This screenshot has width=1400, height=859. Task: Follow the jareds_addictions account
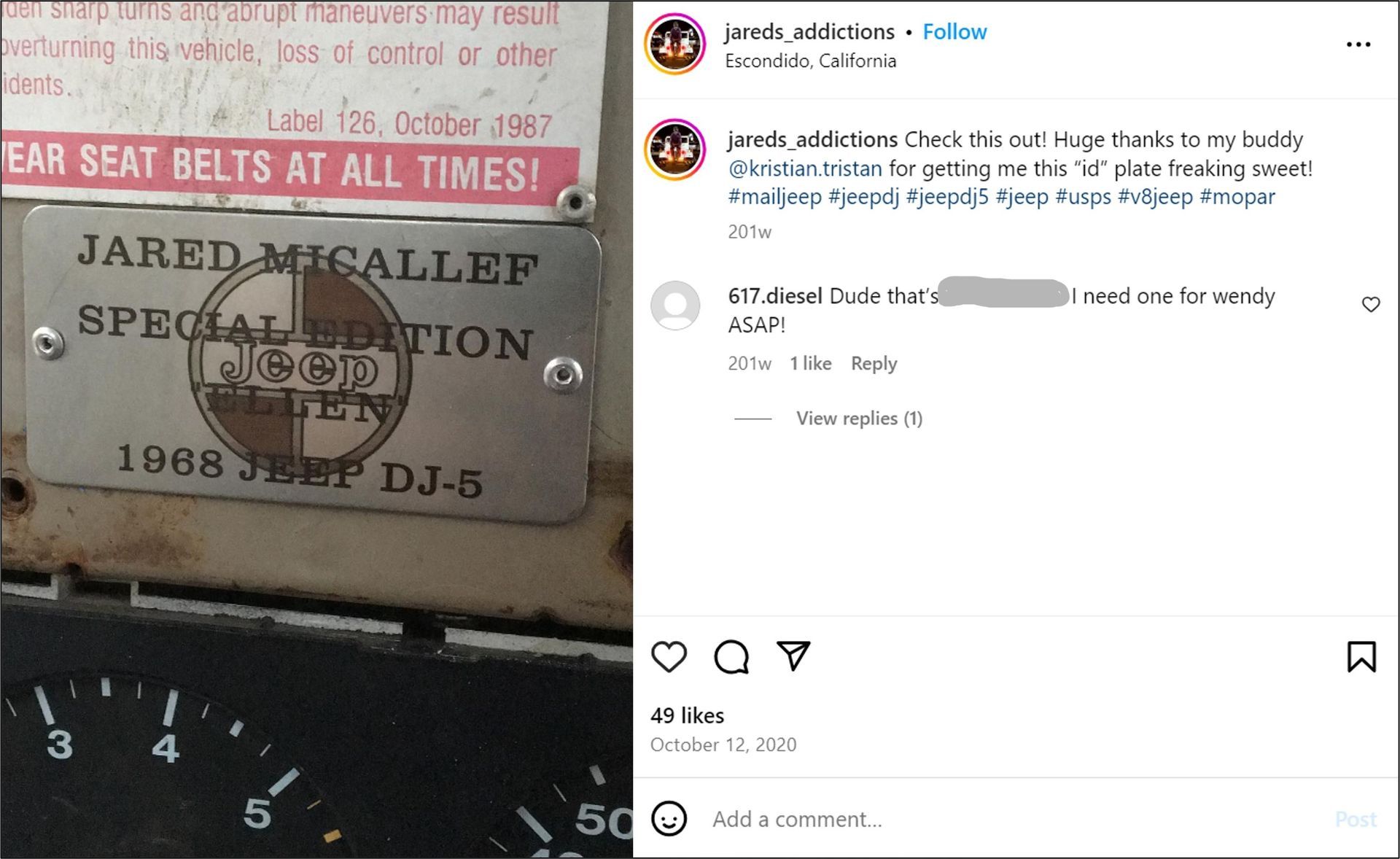(954, 32)
